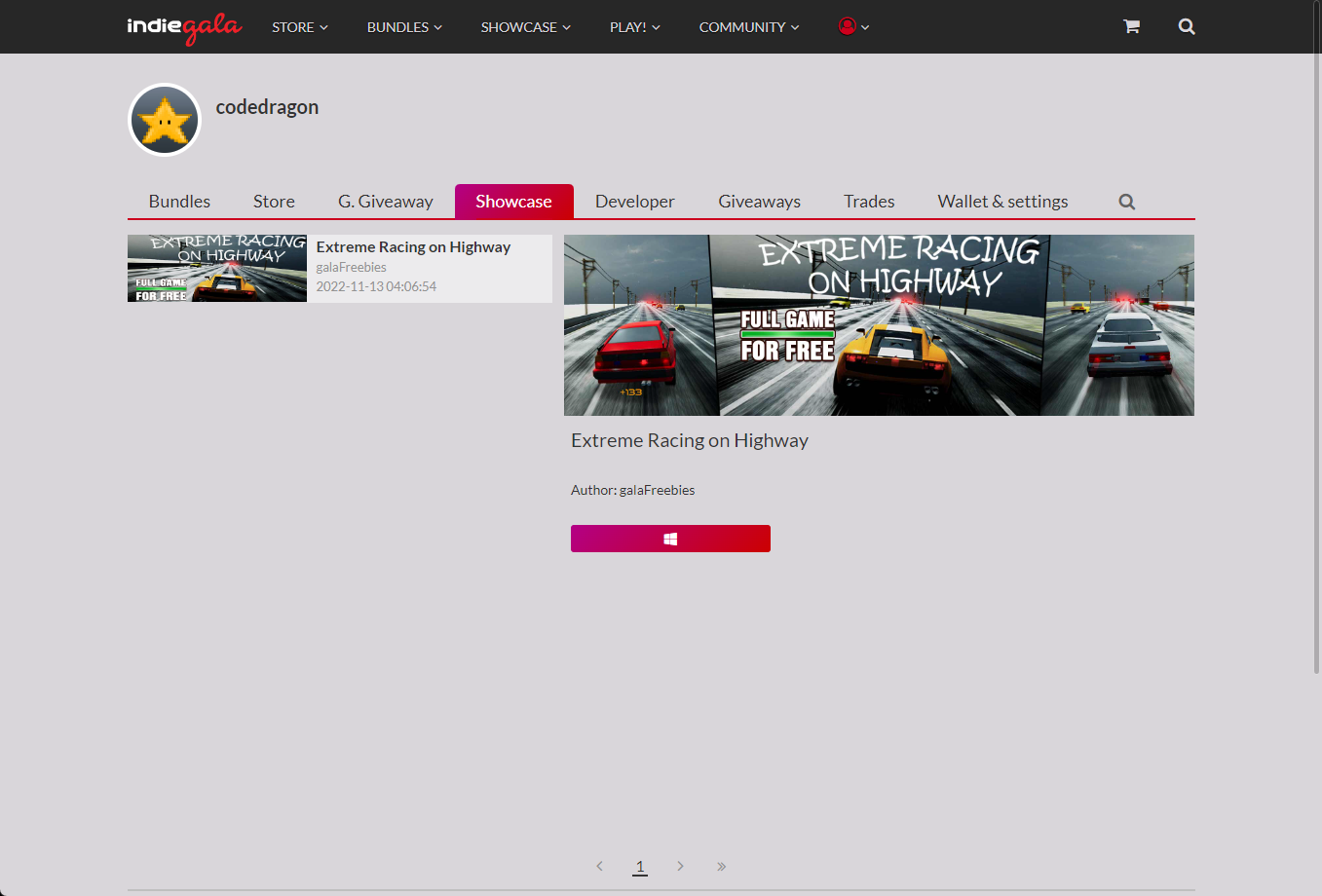The height and width of the screenshot is (896, 1322).
Task: Expand the COMMUNITY dropdown menu
Action: 749,27
